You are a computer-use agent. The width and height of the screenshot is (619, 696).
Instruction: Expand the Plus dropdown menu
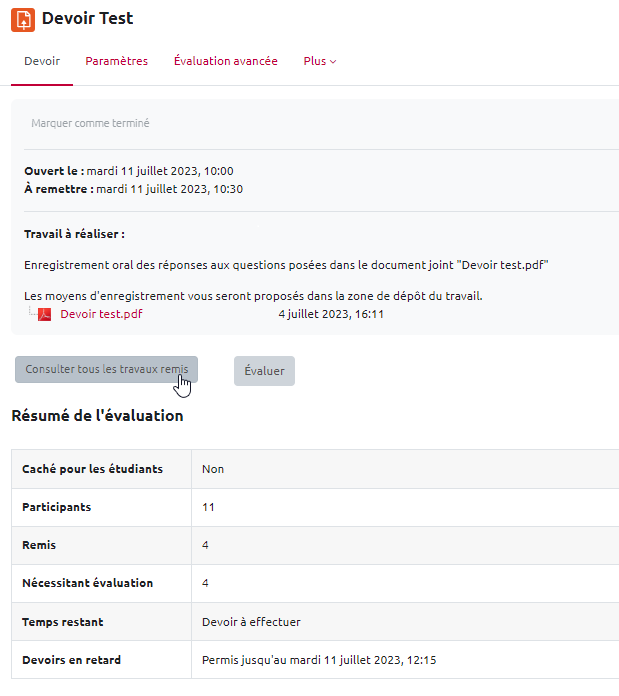tap(319, 61)
